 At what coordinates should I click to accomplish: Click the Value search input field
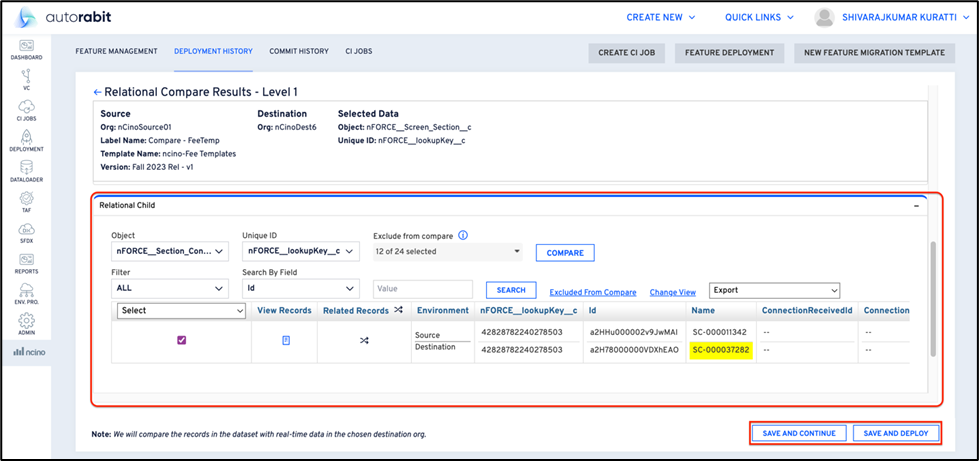423,290
